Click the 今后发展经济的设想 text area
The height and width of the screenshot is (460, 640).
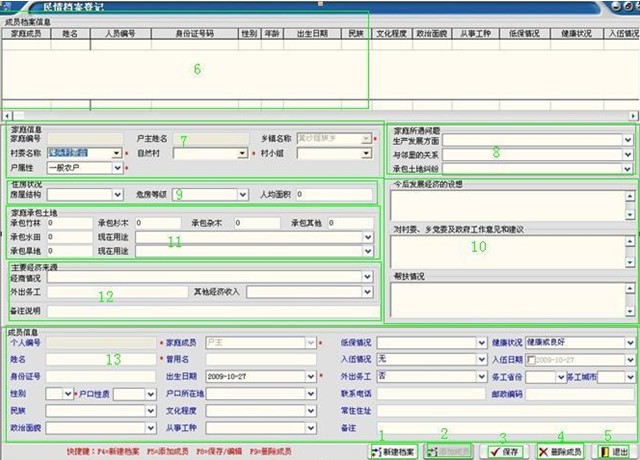point(508,205)
